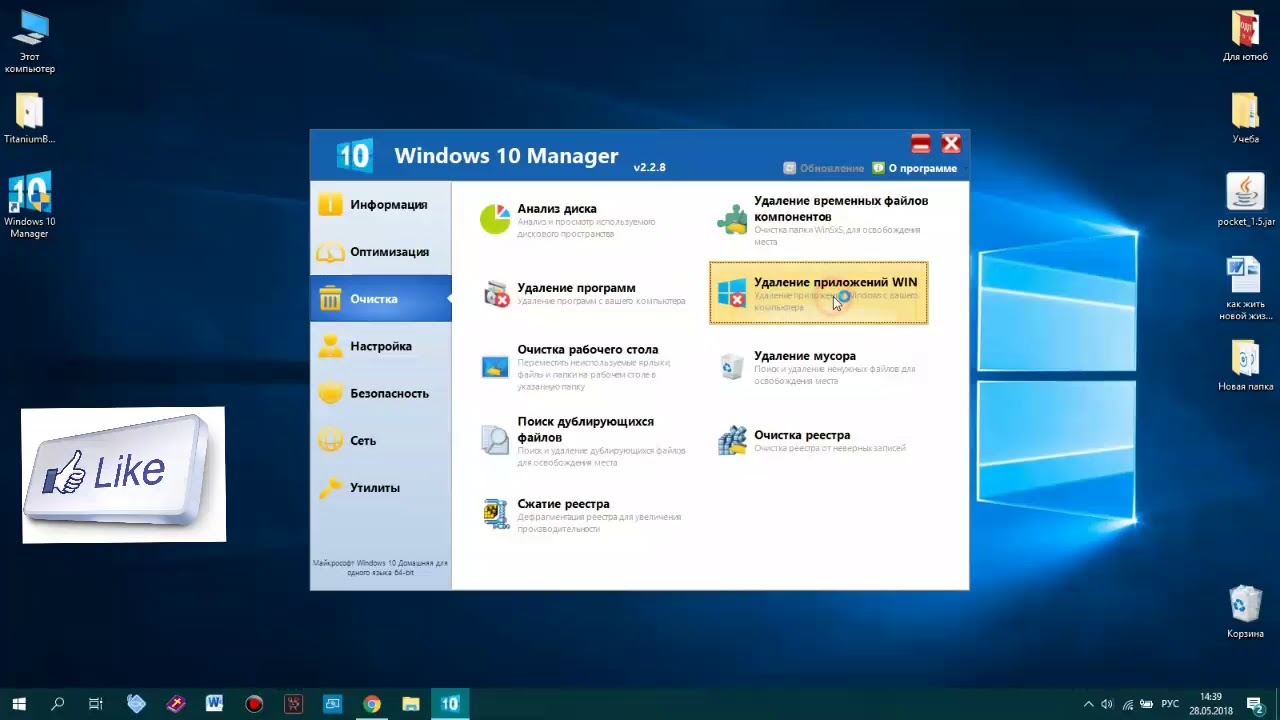Screen dimensions: 1280x720
Task: Open Удаление программ by its title
Action: 576,288
